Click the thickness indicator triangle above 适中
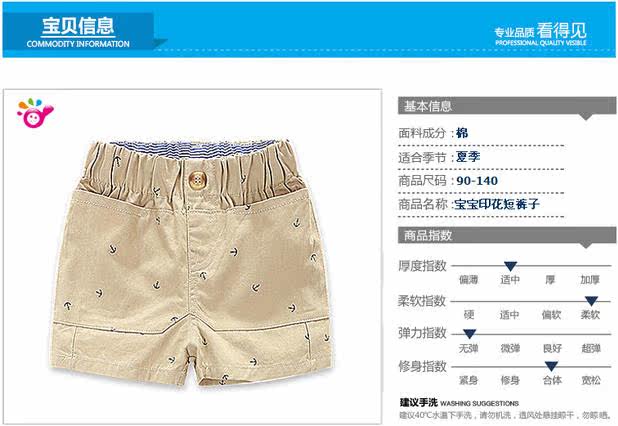The image size is (618, 426). tap(510, 266)
